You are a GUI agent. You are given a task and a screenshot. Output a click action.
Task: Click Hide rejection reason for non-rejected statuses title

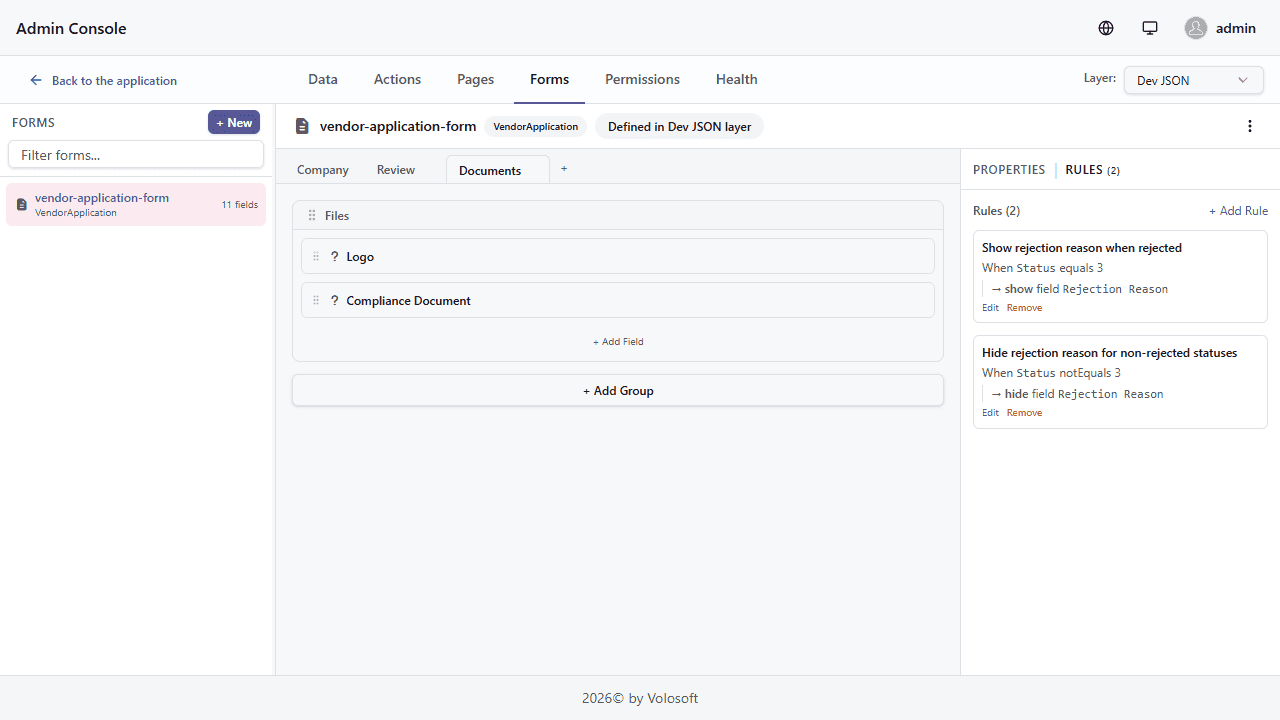click(1109, 353)
